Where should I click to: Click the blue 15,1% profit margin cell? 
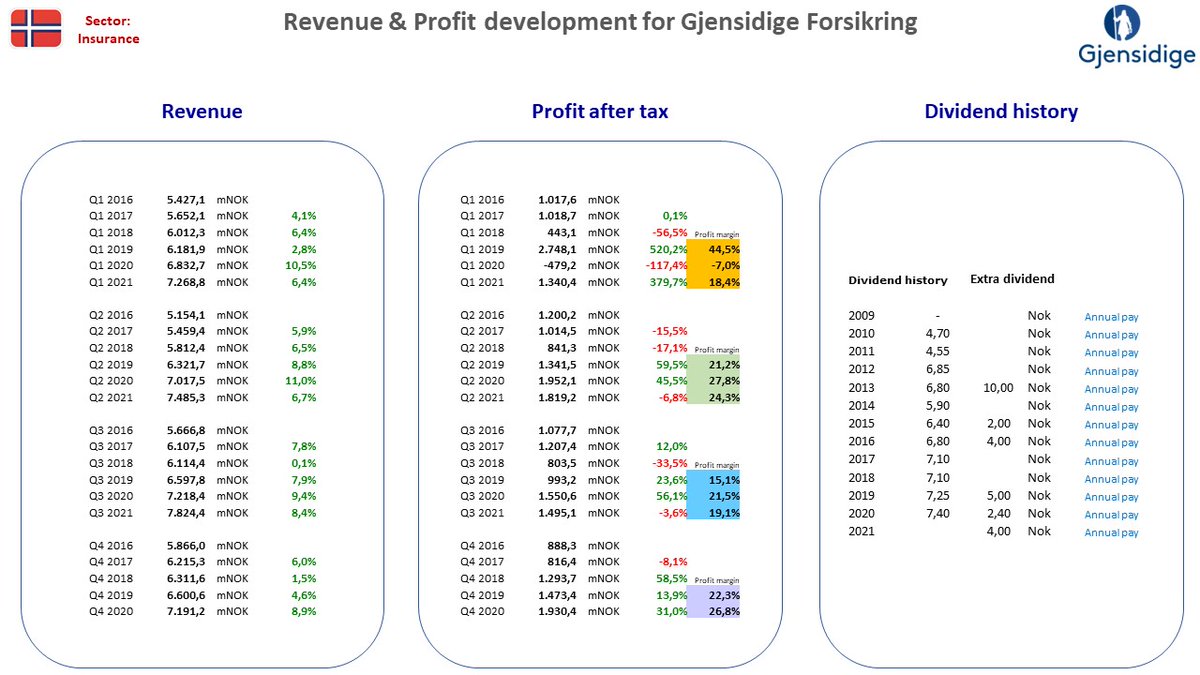click(x=714, y=479)
